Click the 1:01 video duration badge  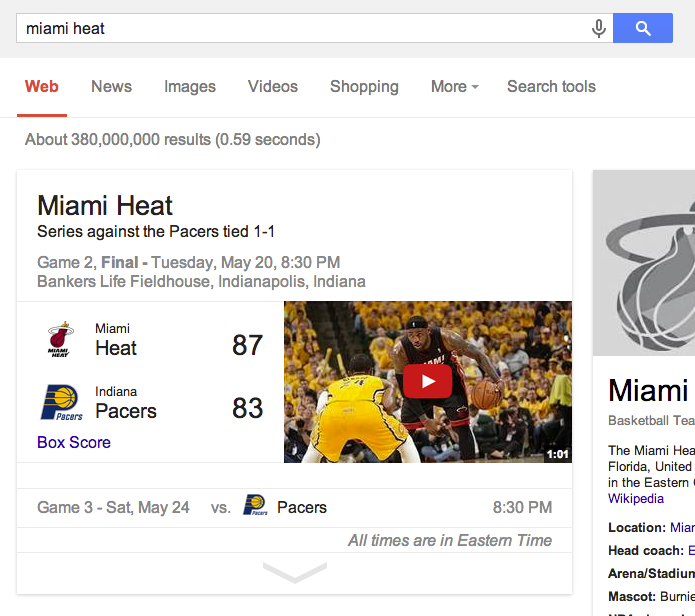point(558,454)
